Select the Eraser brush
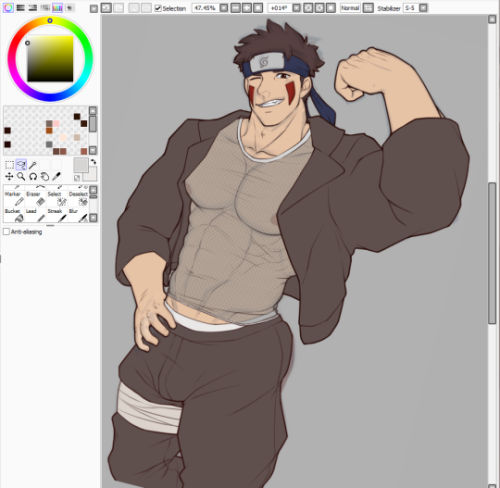The width and height of the screenshot is (500, 488). click(35, 198)
